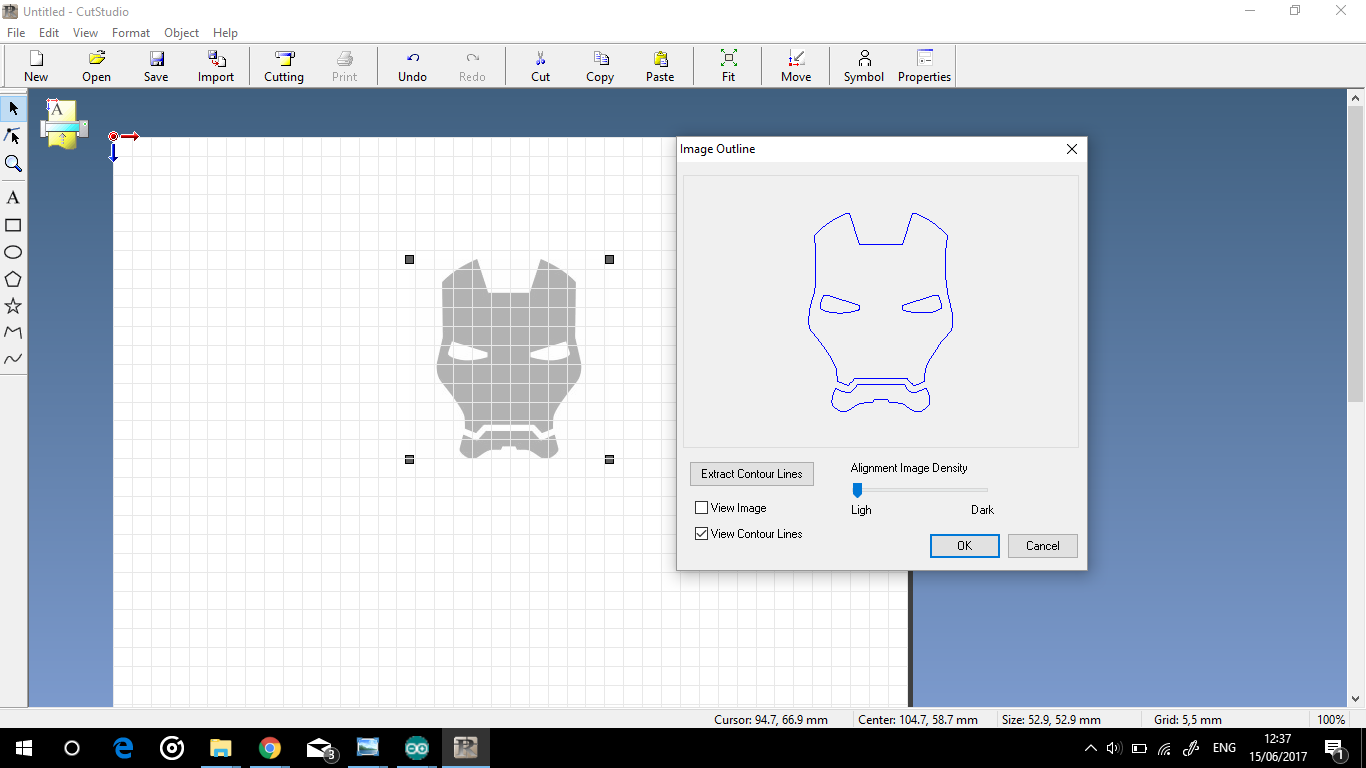
Task: Select the curve drawing tool
Action: coord(13,359)
